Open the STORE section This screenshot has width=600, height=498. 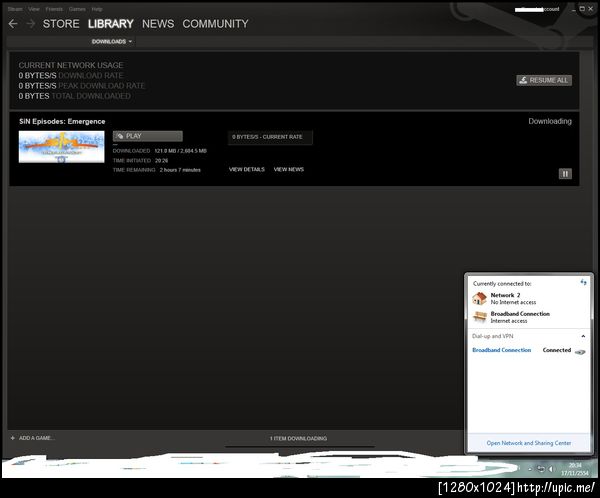(x=61, y=24)
